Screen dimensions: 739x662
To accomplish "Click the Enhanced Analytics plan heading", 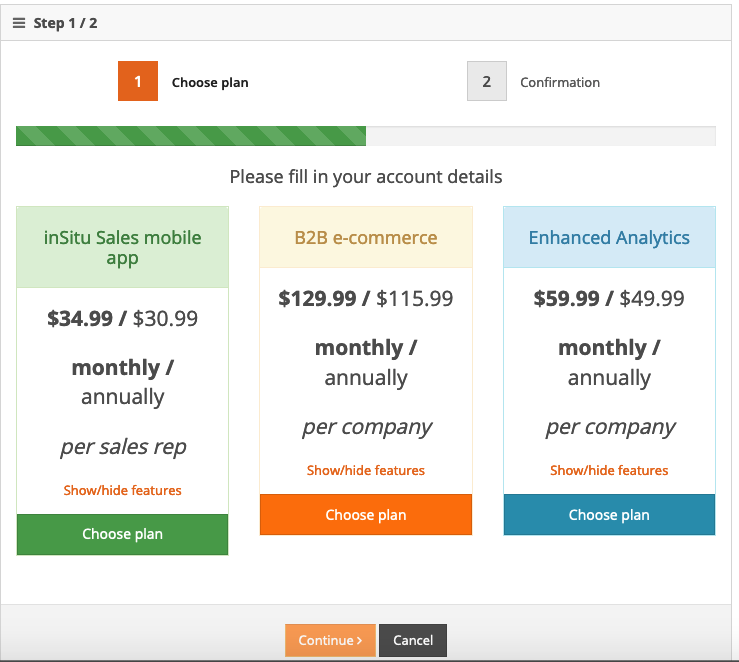I will tap(609, 238).
